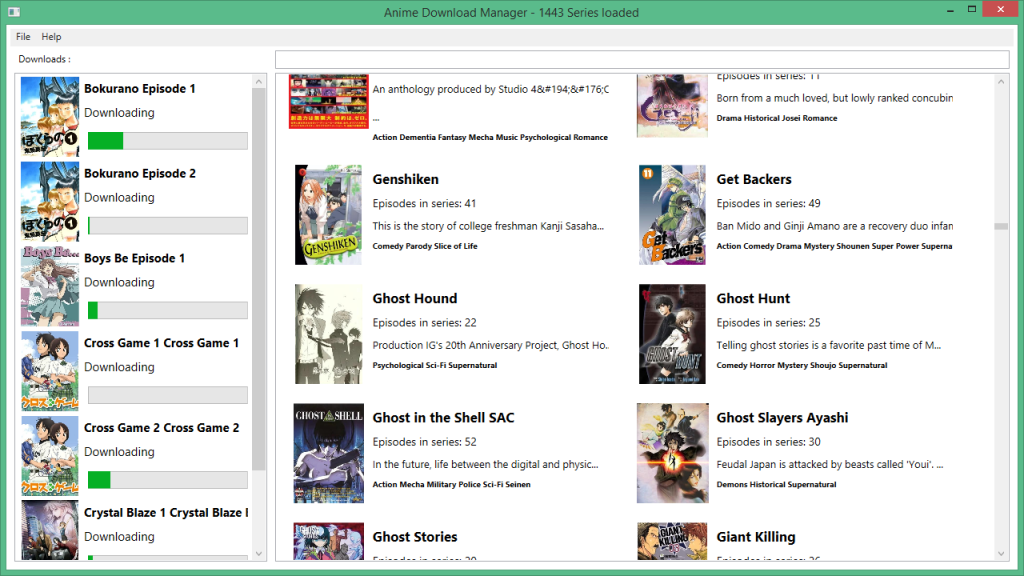
Task: Click Ghost in the Shell 'Episodes in series: 52'
Action: point(424,442)
